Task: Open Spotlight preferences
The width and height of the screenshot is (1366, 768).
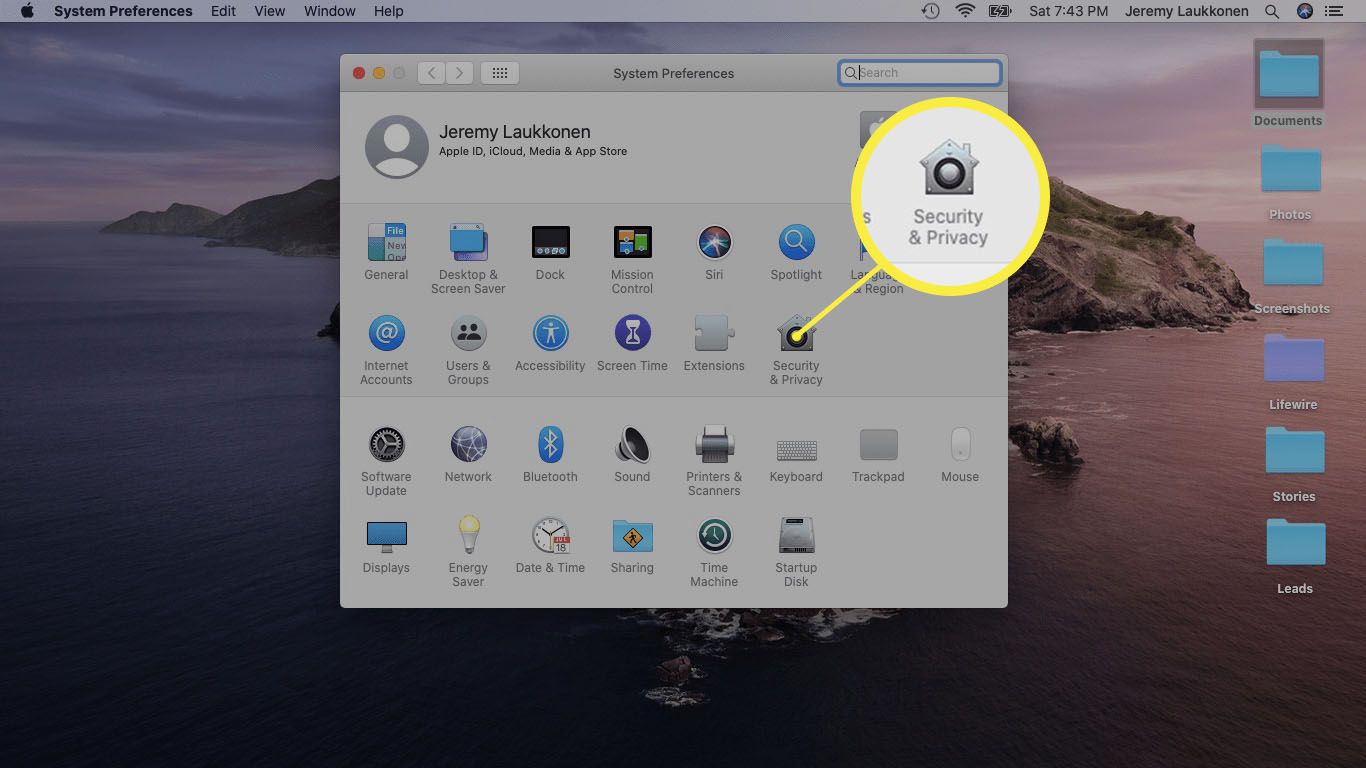Action: tap(796, 252)
